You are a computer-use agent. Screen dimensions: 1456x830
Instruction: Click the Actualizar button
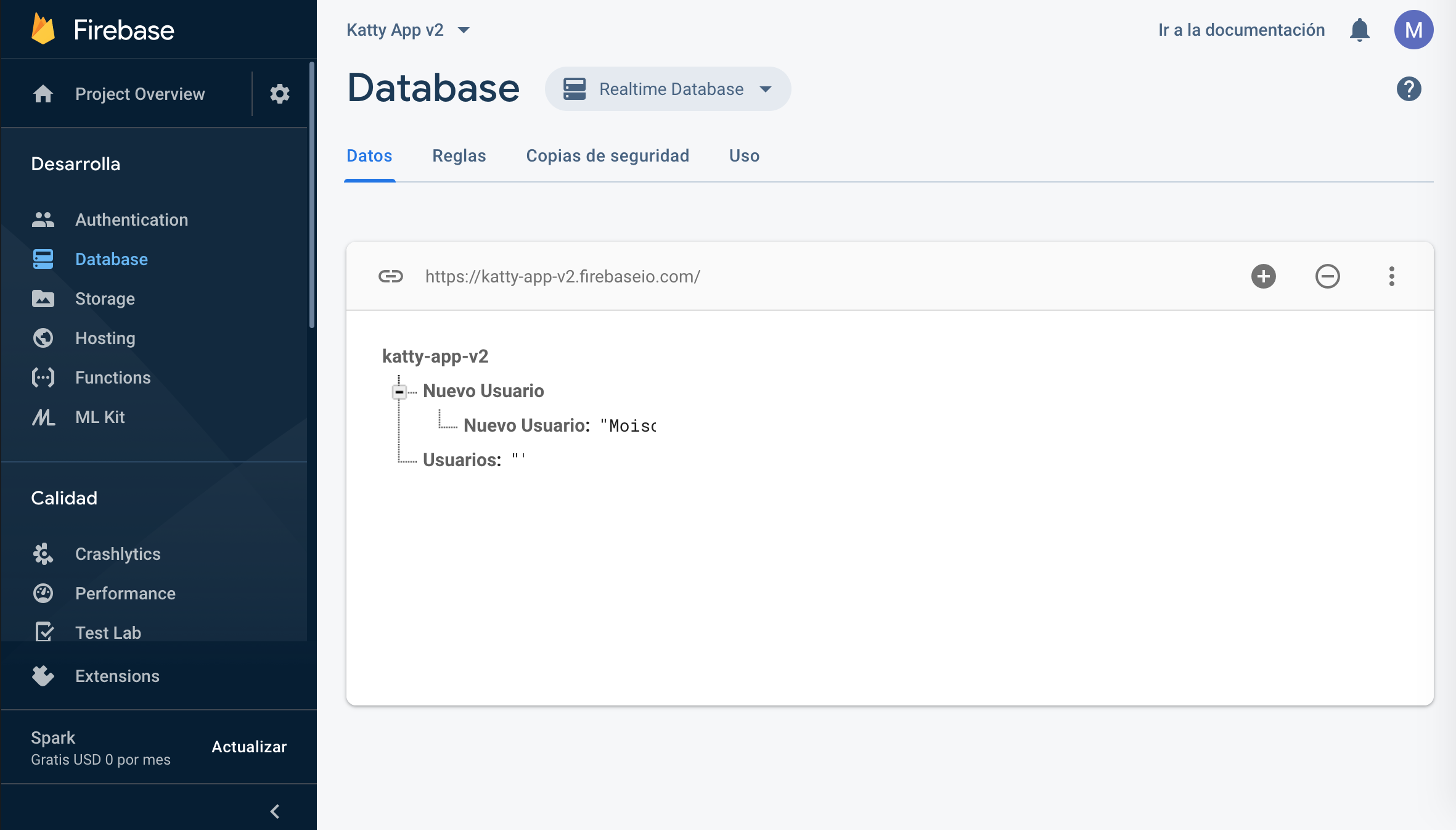pyautogui.click(x=248, y=747)
